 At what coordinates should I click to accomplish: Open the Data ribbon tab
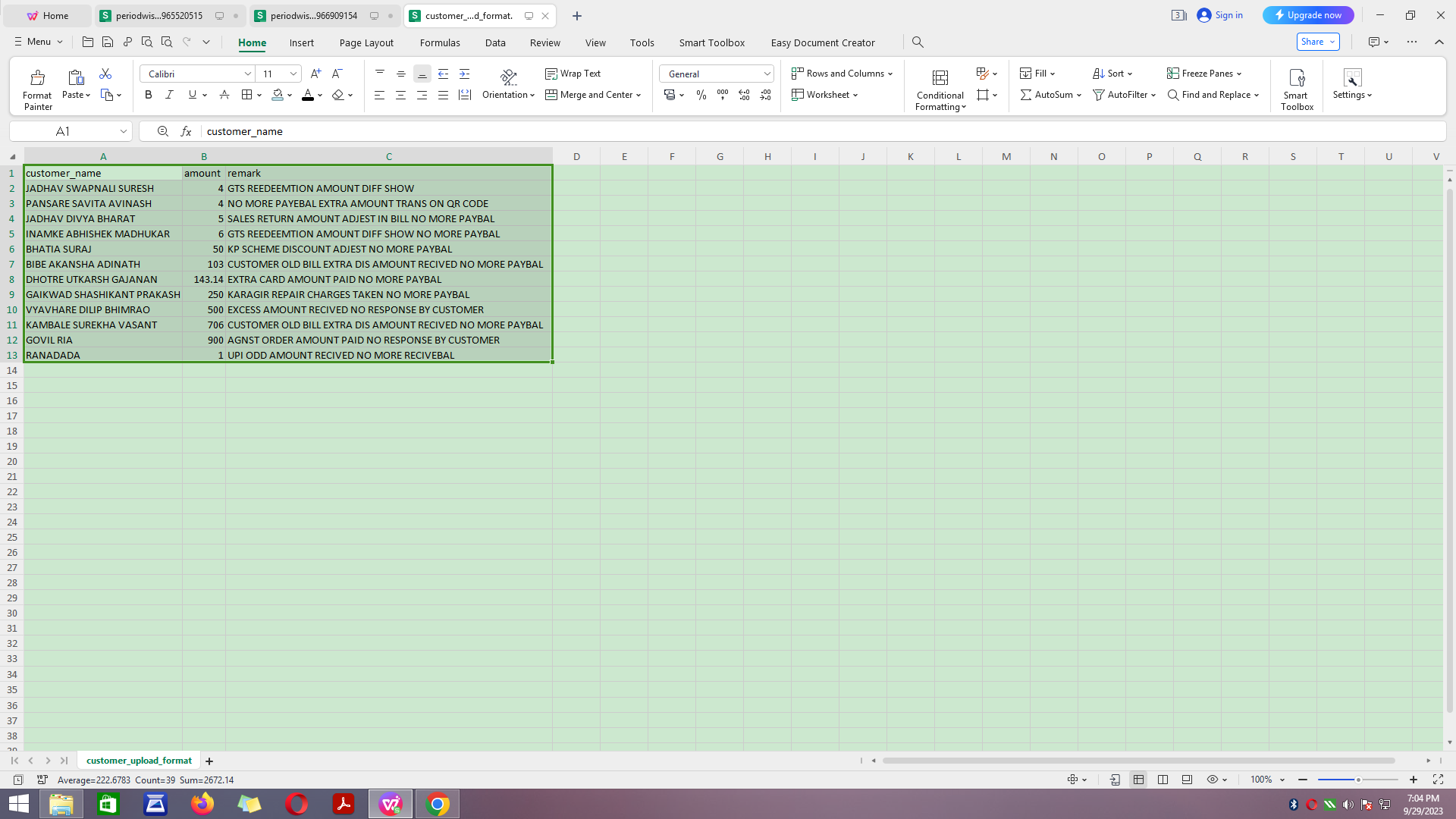[x=495, y=42]
